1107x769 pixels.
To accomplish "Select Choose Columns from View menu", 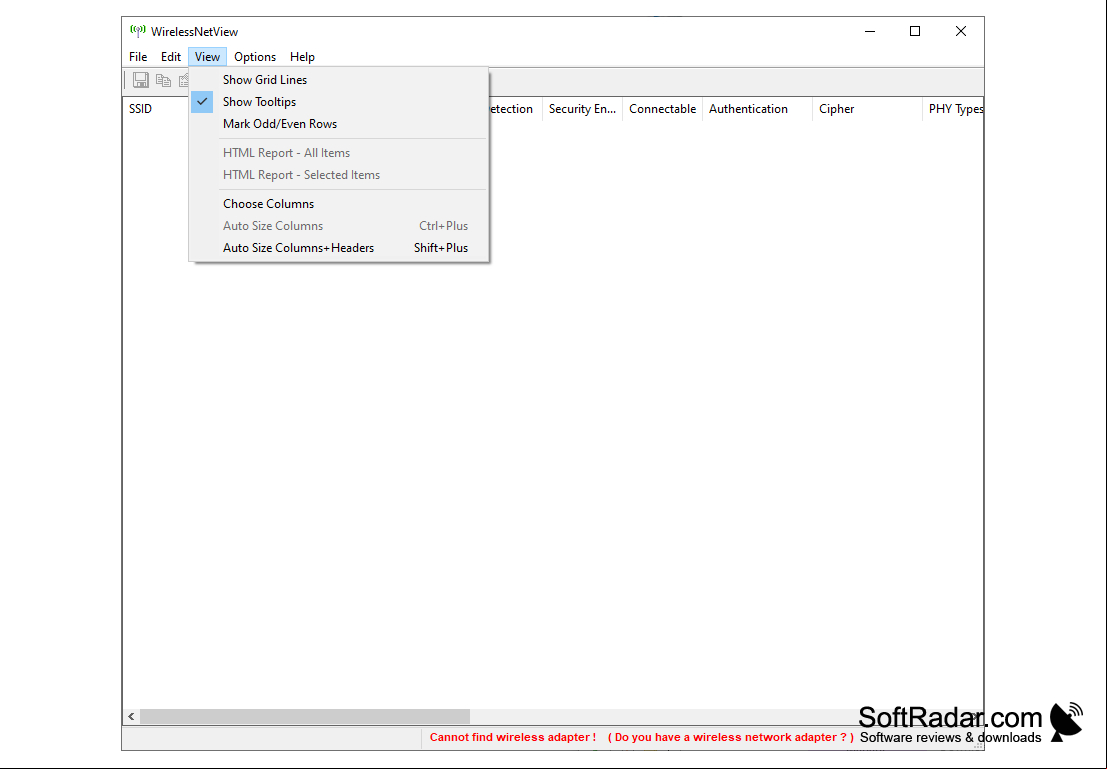I will (x=339, y=203).
